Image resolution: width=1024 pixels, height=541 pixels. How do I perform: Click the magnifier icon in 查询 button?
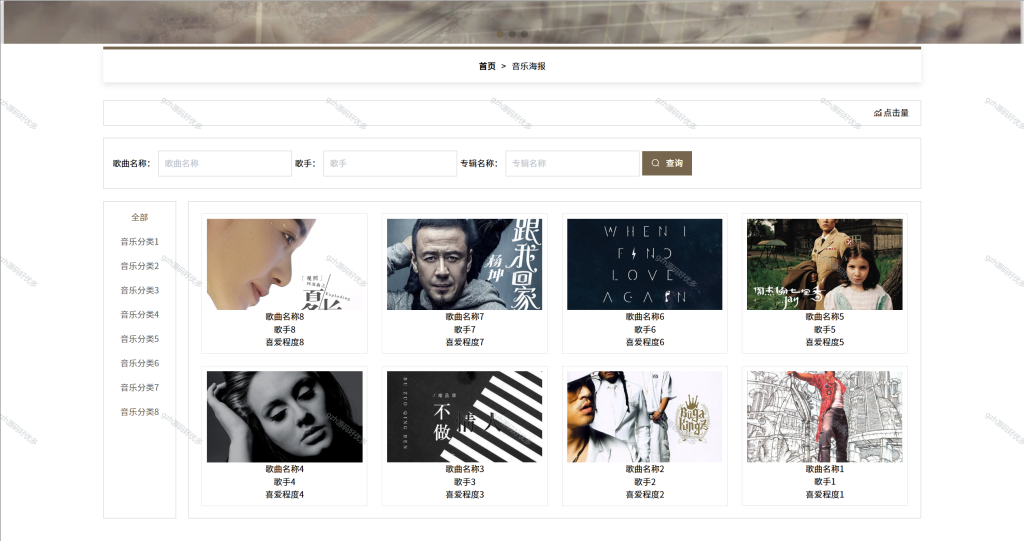(x=655, y=163)
